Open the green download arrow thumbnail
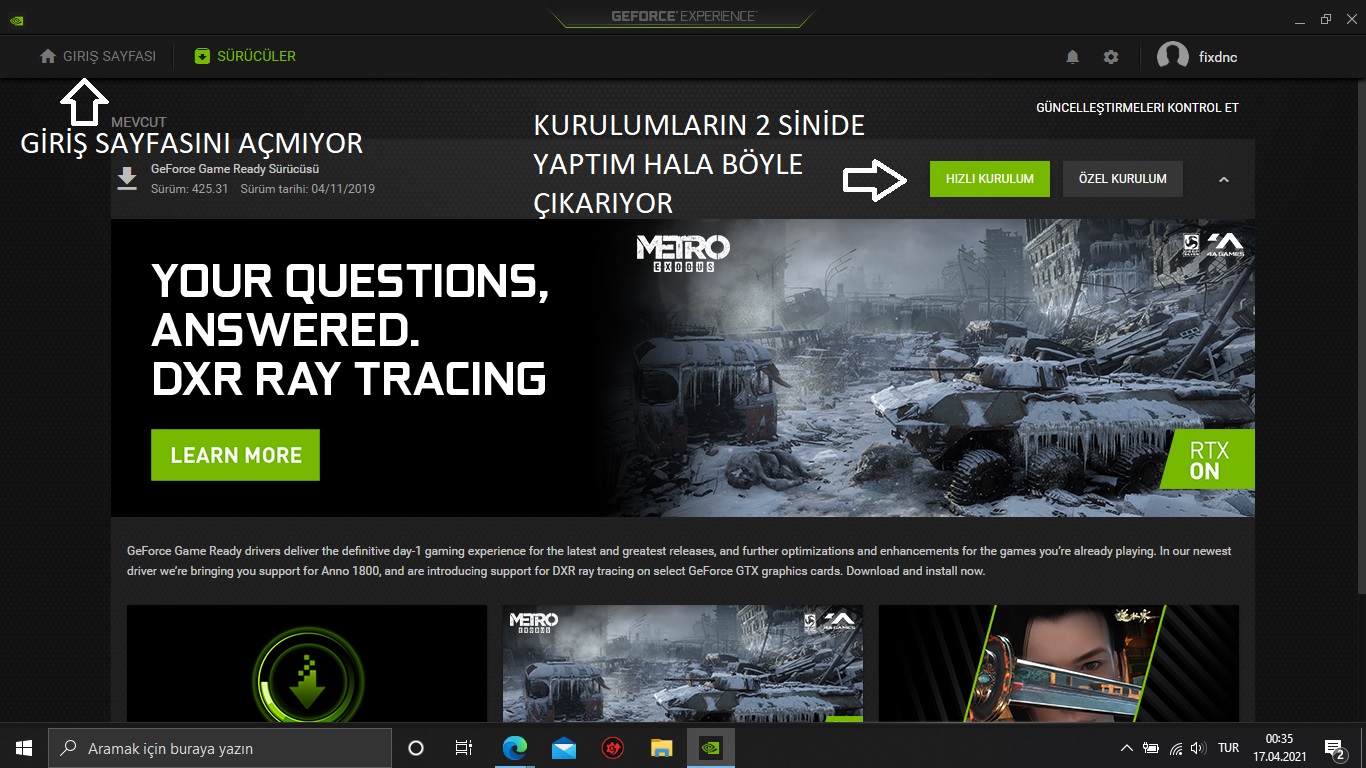Viewport: 1366px width, 768px height. point(307,663)
